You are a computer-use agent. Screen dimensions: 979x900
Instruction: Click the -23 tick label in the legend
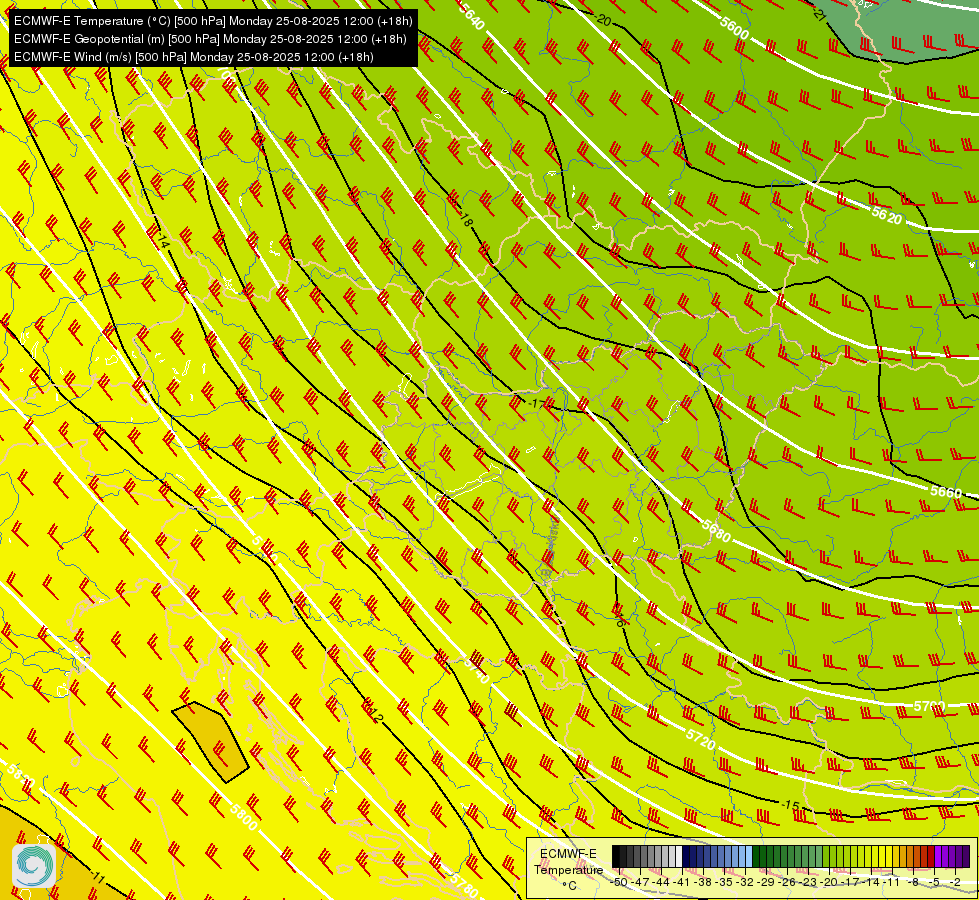809,882
